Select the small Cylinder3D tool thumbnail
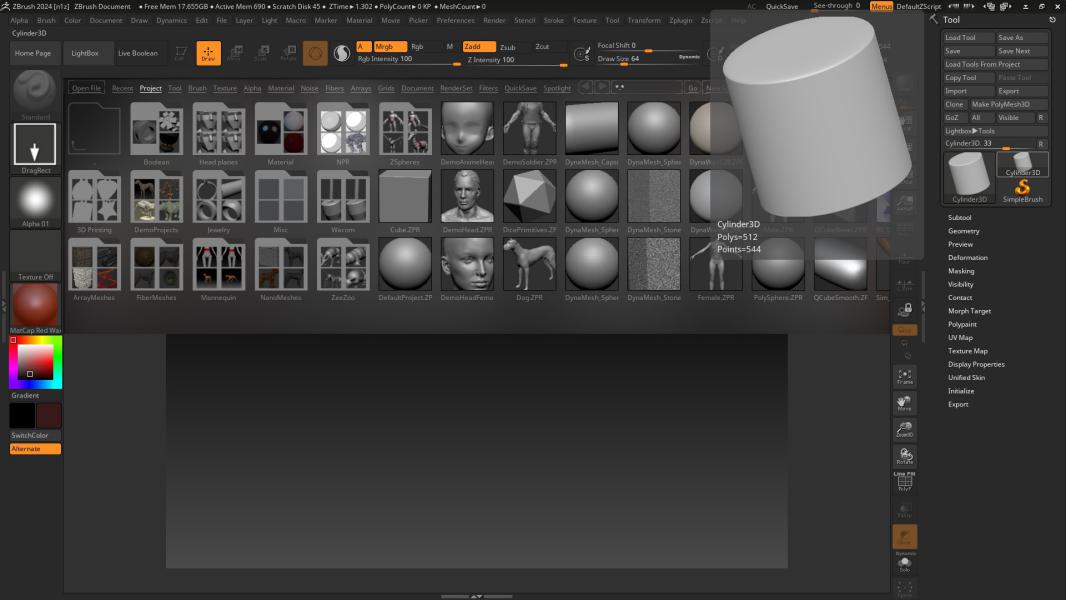The width and height of the screenshot is (1066, 600). point(1022,164)
